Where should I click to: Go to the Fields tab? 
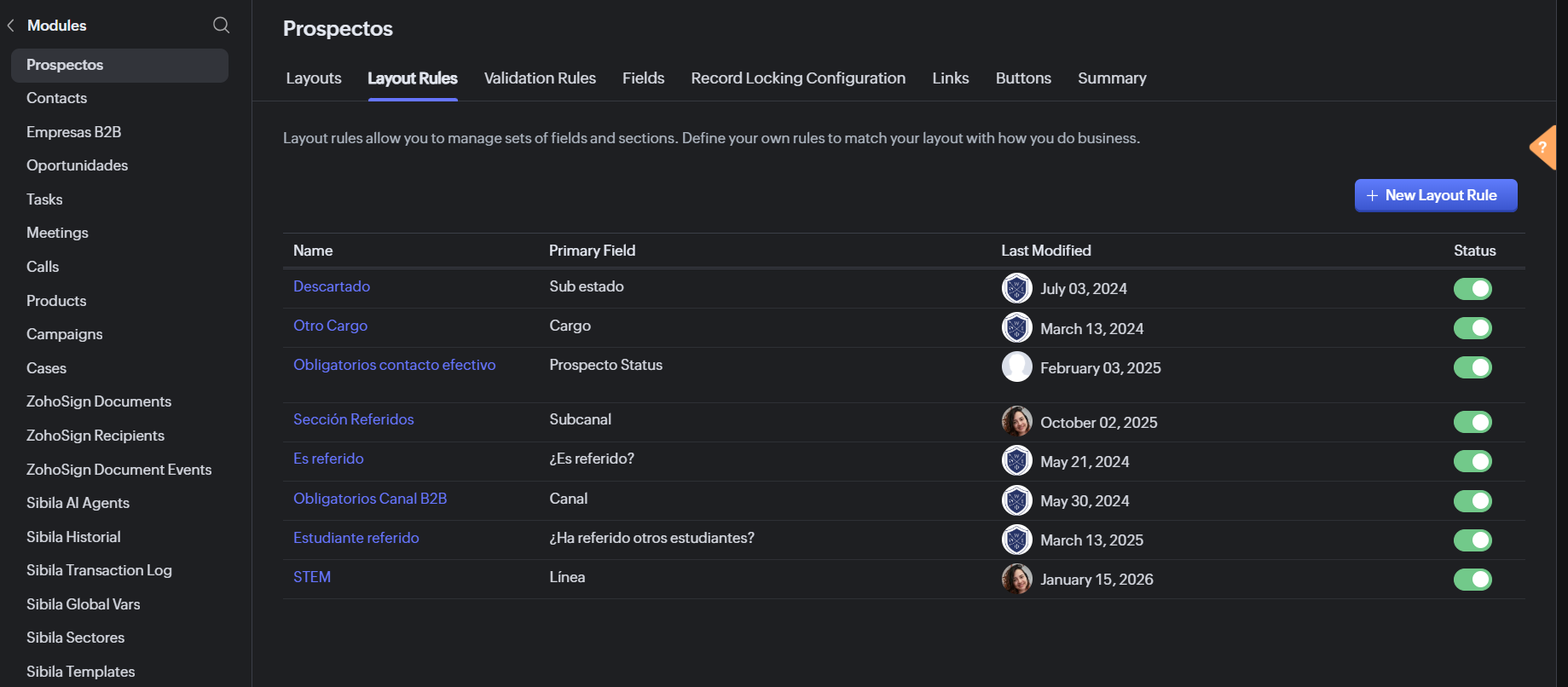point(643,78)
